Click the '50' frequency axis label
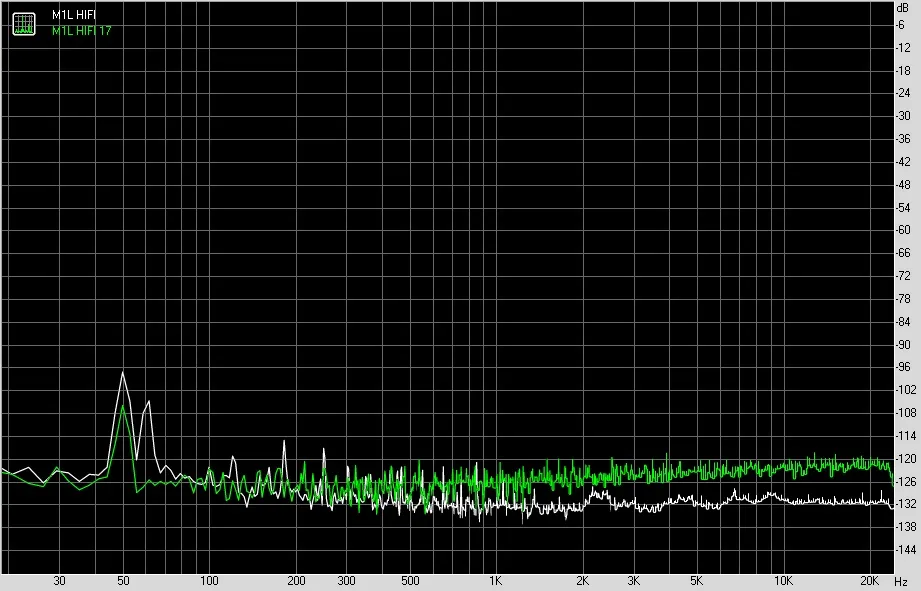The image size is (921, 591). 123,581
